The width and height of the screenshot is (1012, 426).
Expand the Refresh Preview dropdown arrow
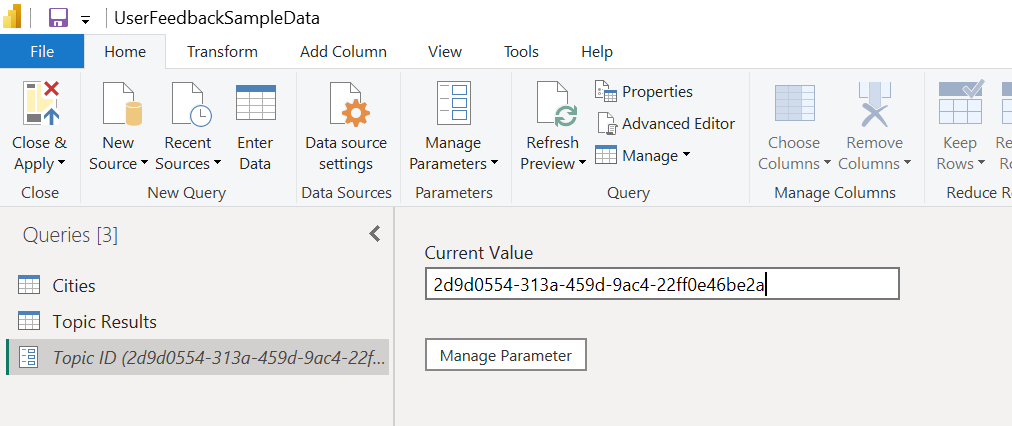tap(582, 163)
